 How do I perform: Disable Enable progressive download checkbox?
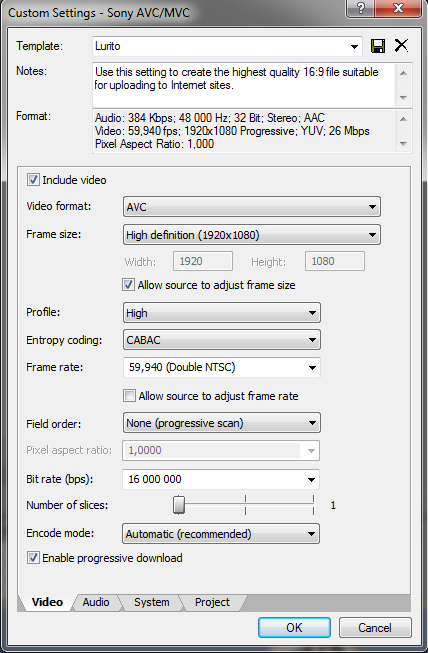(33, 558)
